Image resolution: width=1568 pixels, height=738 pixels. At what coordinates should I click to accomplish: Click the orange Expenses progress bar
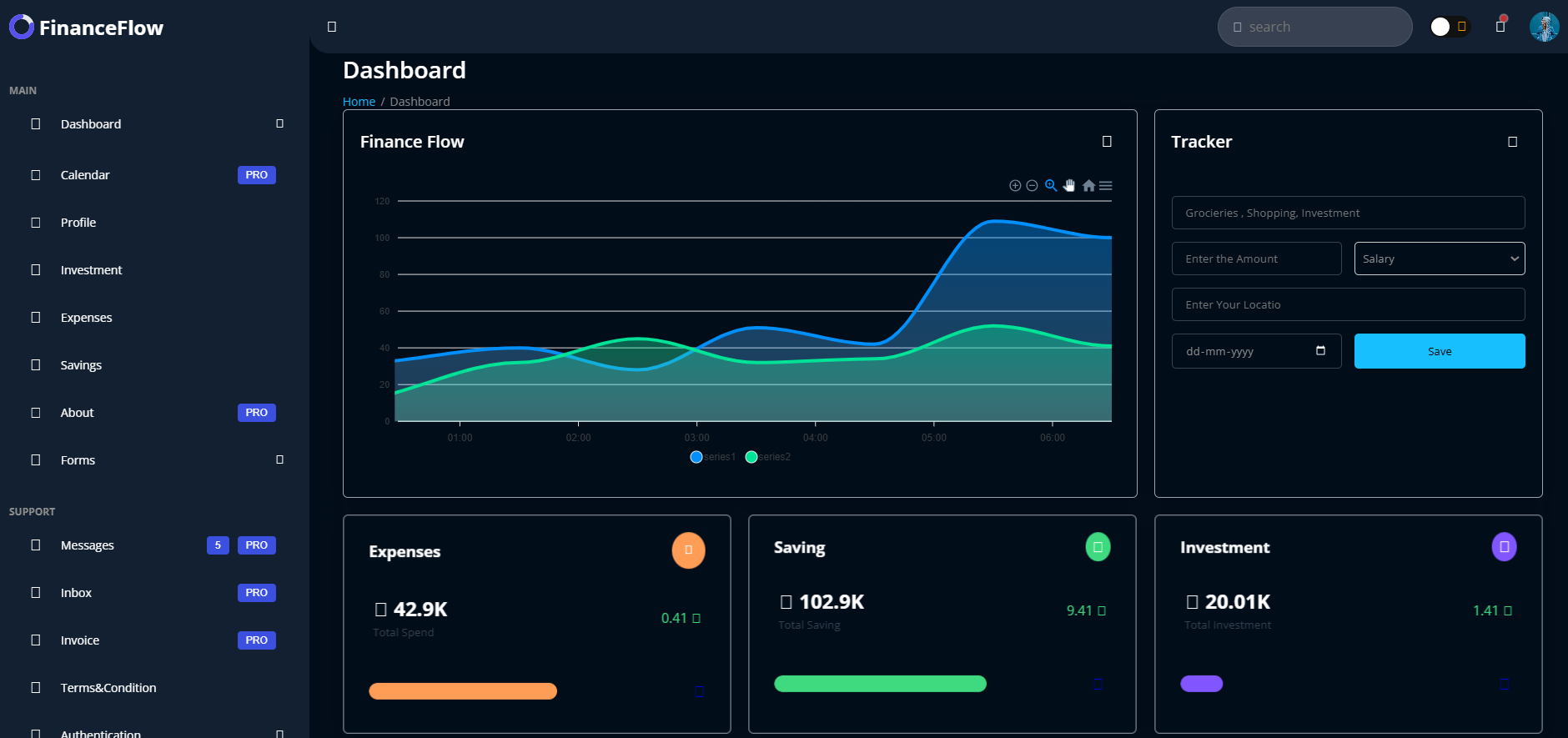463,691
